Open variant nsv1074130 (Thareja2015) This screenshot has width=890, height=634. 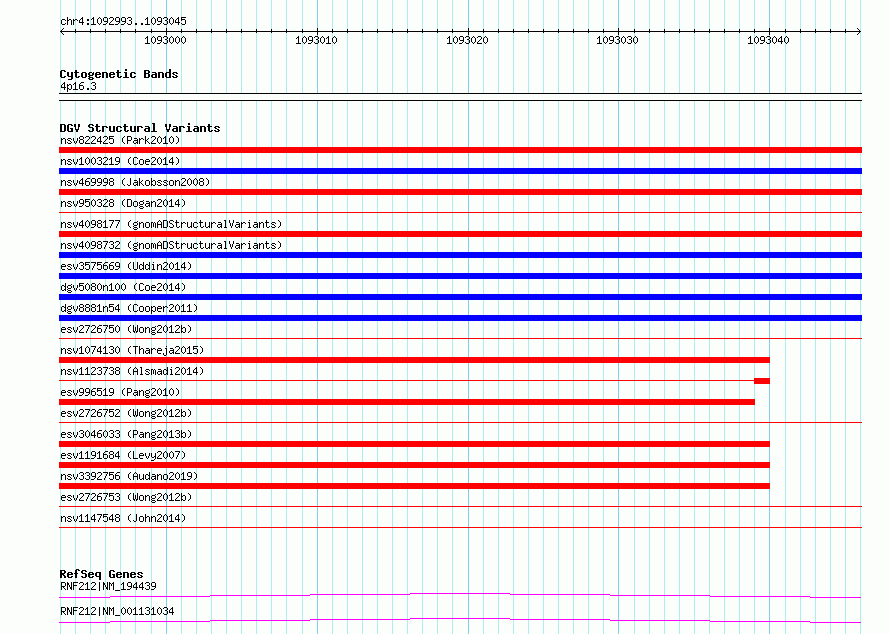point(132,350)
